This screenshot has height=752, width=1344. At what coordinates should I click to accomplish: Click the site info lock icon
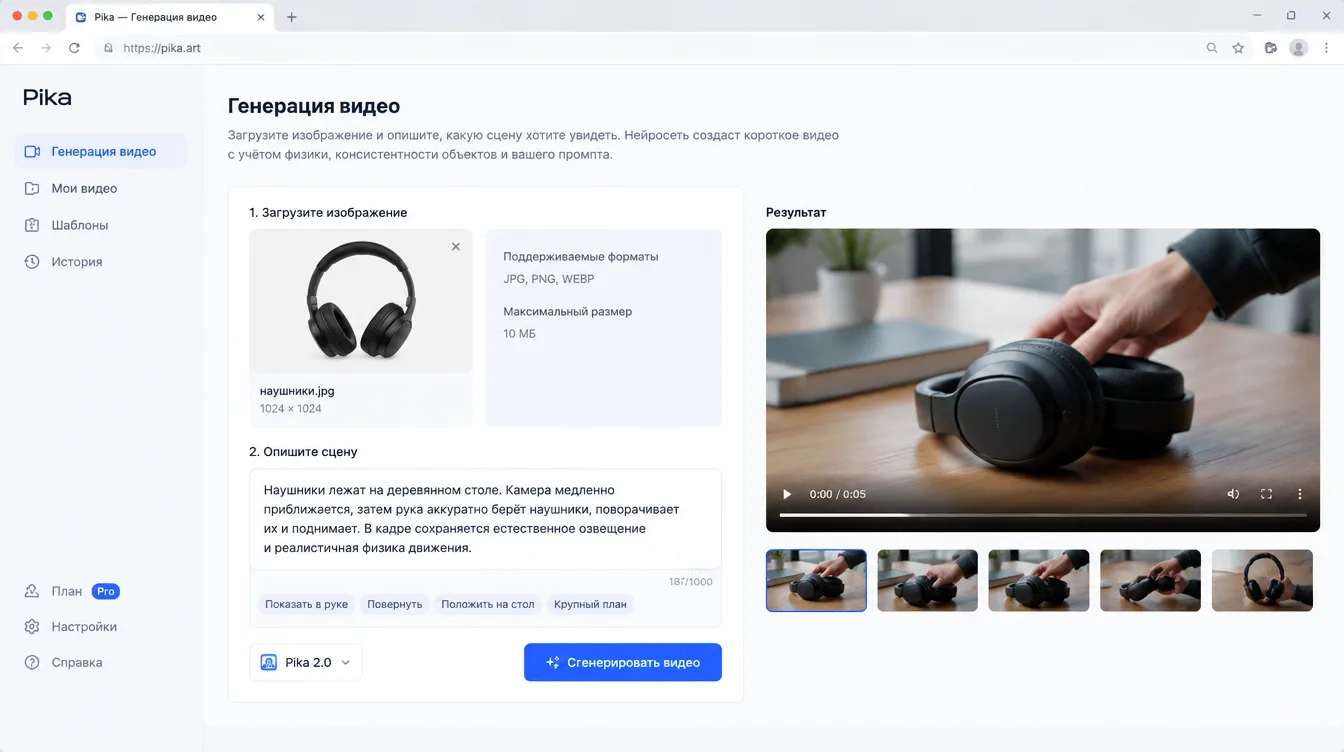pyautogui.click(x=109, y=48)
